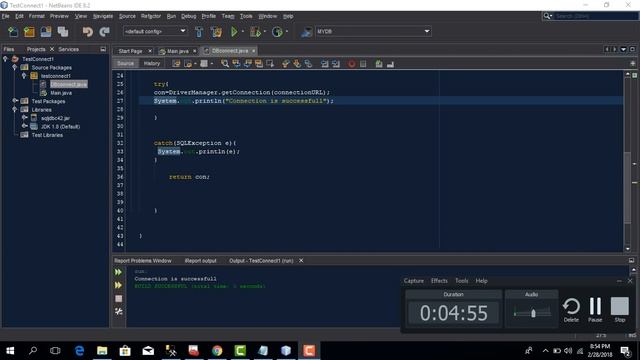This screenshot has width=640, height=360.
Task: Expand the JDK 1.8 (Default) node
Action: (24, 126)
